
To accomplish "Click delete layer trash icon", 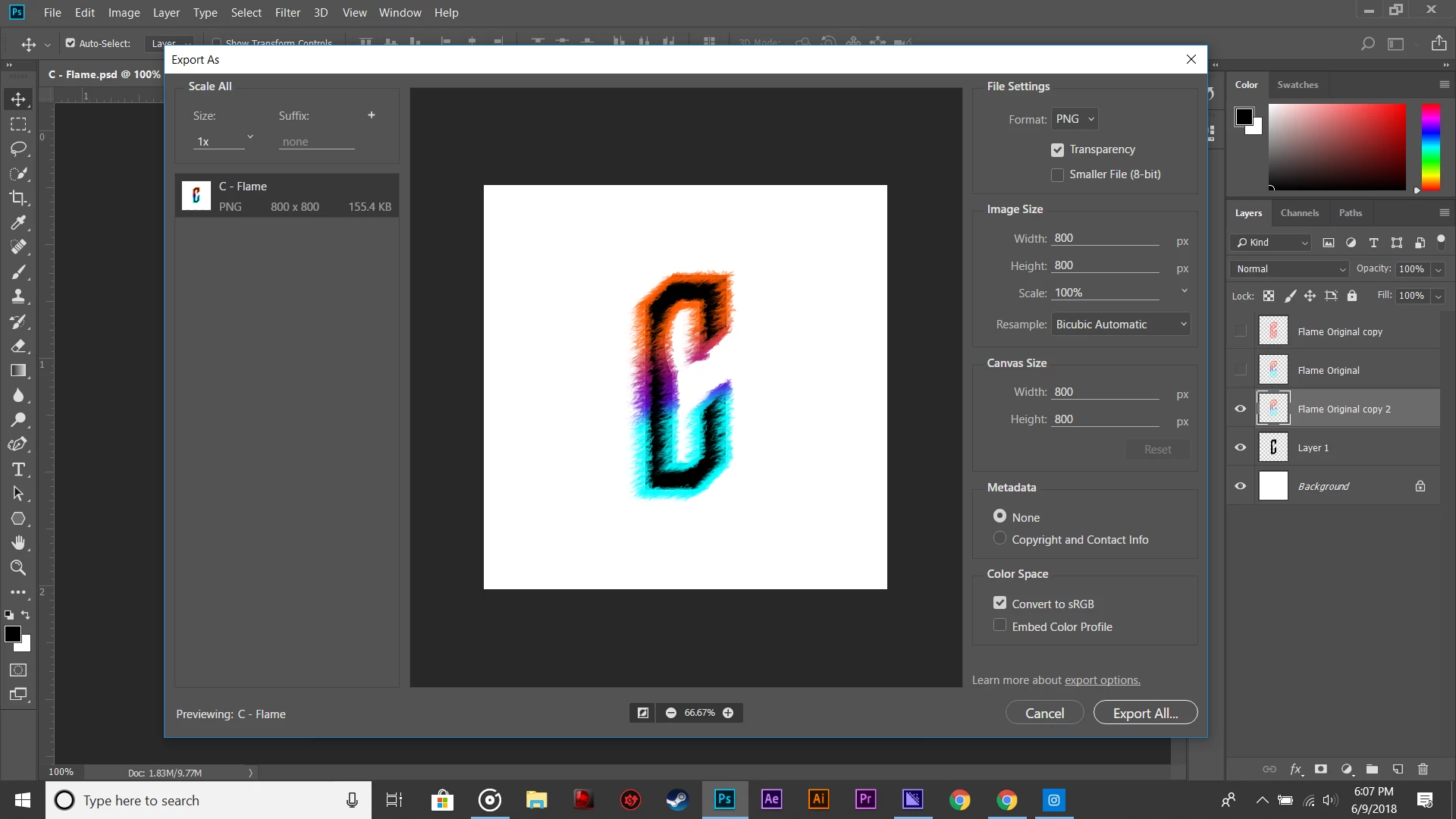I will [x=1423, y=769].
